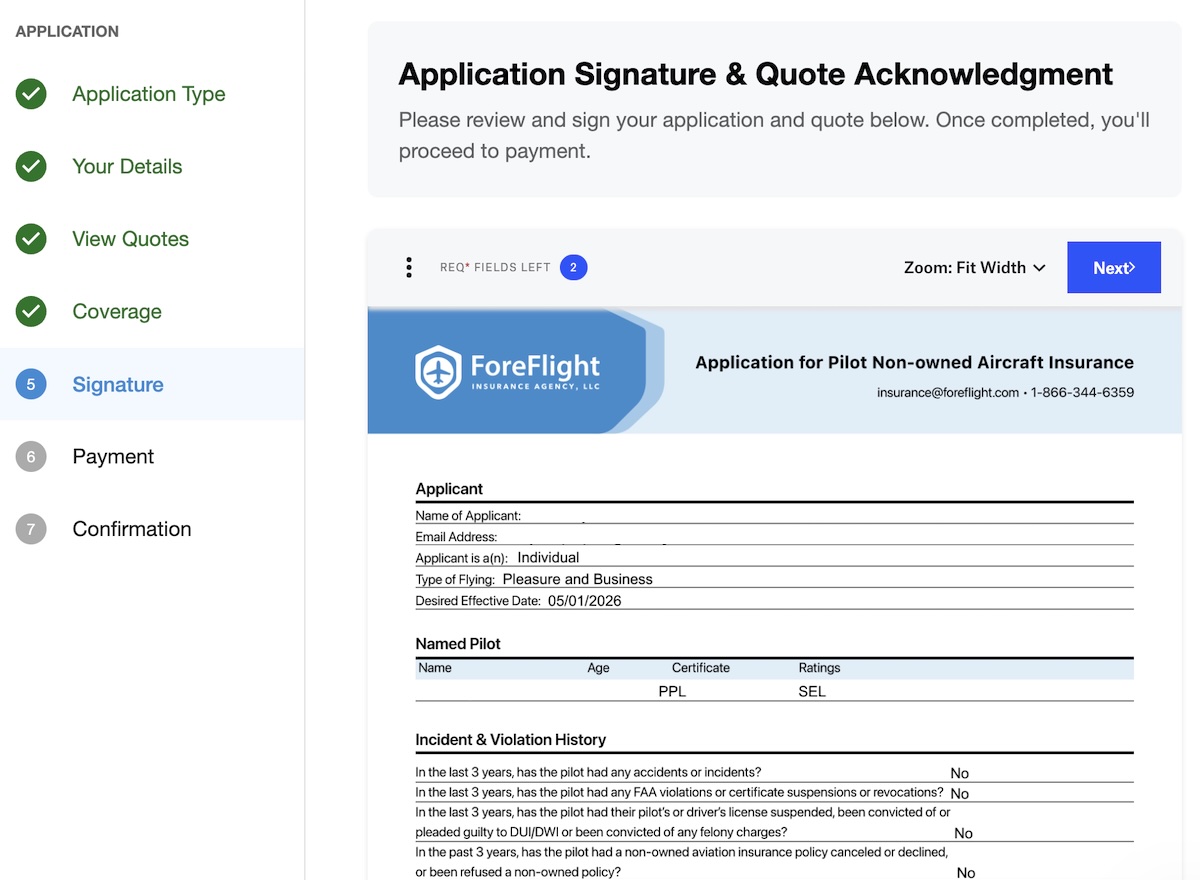
Task: Click the ForeFlight shield airplane logo
Action: 438,372
